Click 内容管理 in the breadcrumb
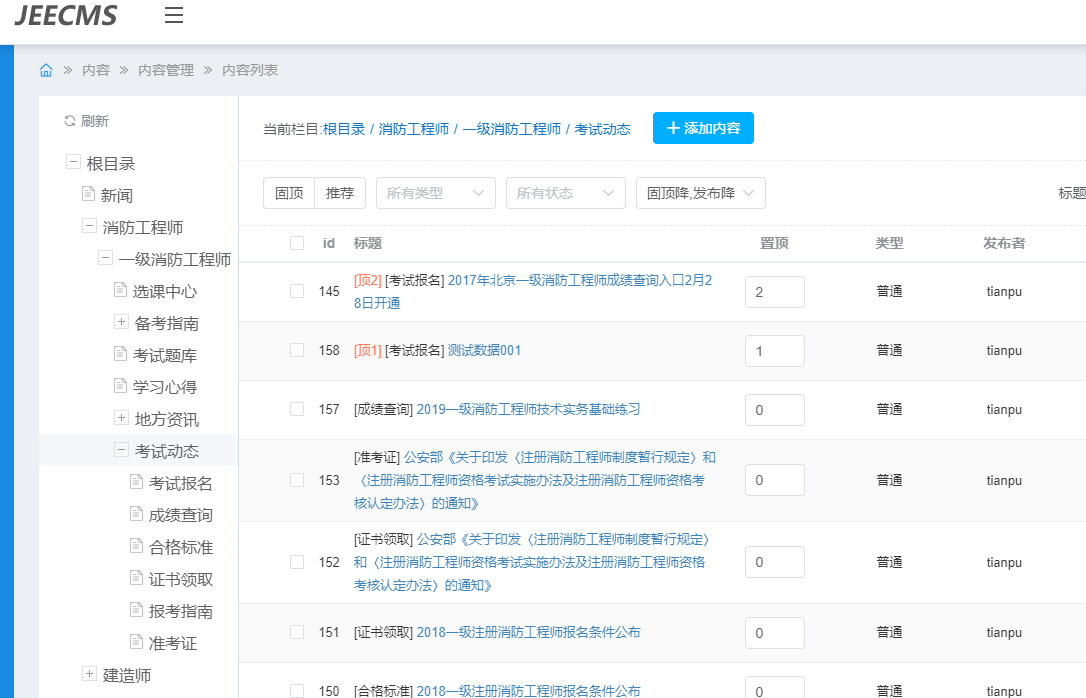 (x=166, y=70)
